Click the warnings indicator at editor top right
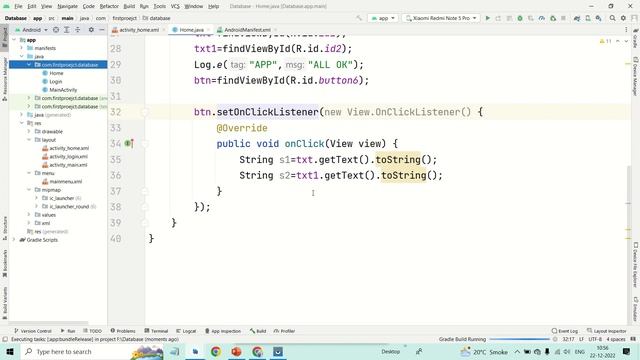The width and height of the screenshot is (640, 360). click(x=605, y=41)
